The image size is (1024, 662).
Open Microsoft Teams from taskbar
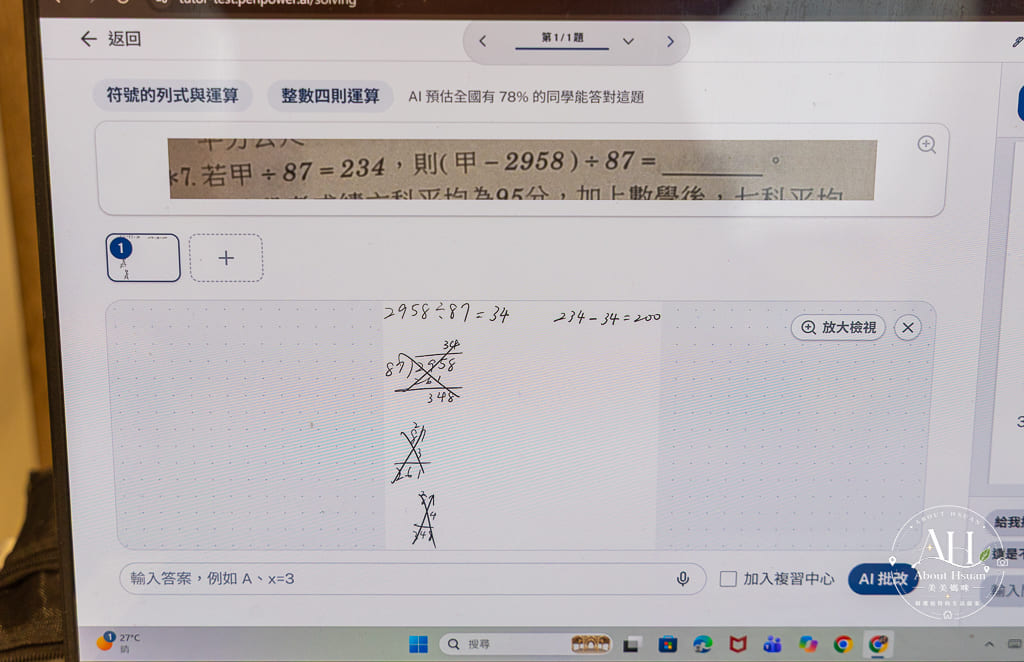(x=773, y=645)
